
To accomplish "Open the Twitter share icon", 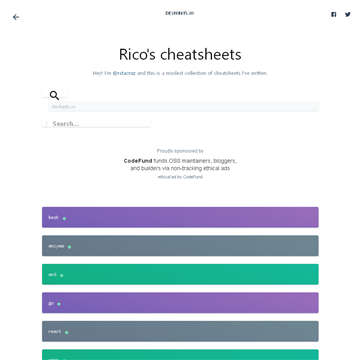I will coord(348,14).
